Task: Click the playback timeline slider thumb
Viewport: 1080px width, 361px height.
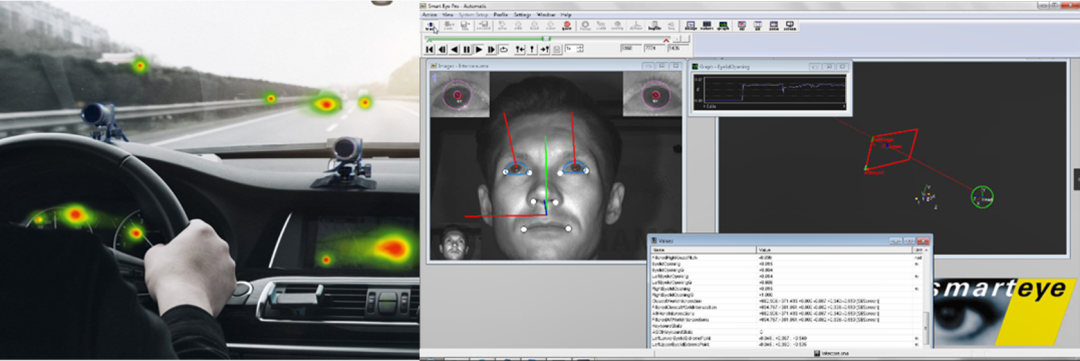Action: (x=546, y=39)
